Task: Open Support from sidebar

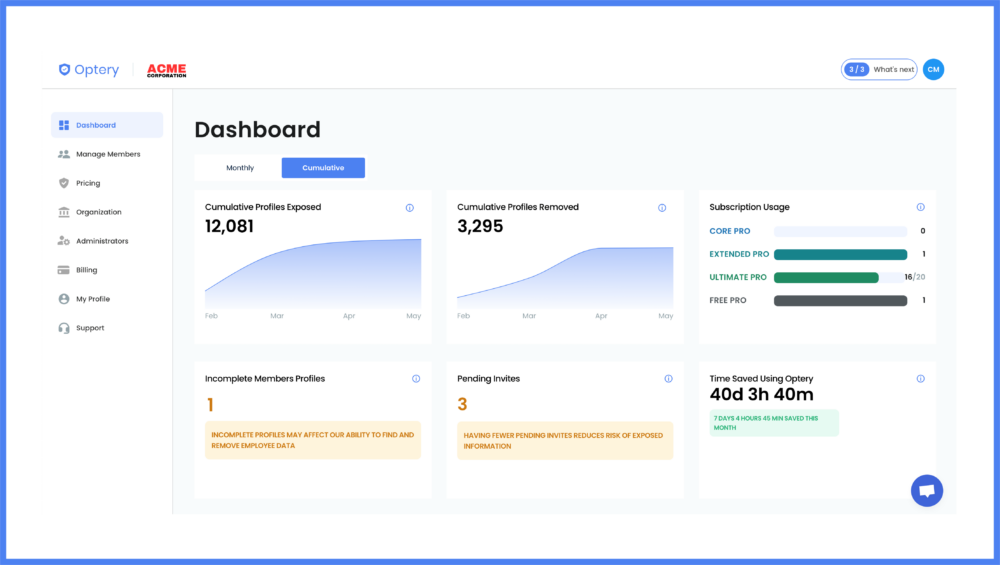Action: (107, 328)
